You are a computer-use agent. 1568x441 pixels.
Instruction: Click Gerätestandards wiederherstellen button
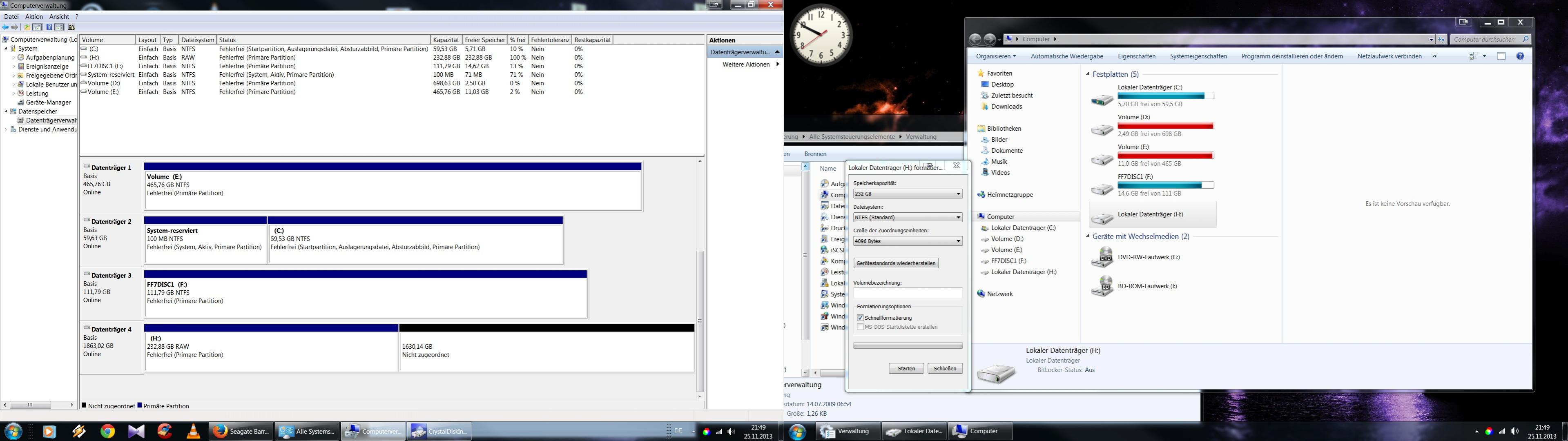[895, 263]
